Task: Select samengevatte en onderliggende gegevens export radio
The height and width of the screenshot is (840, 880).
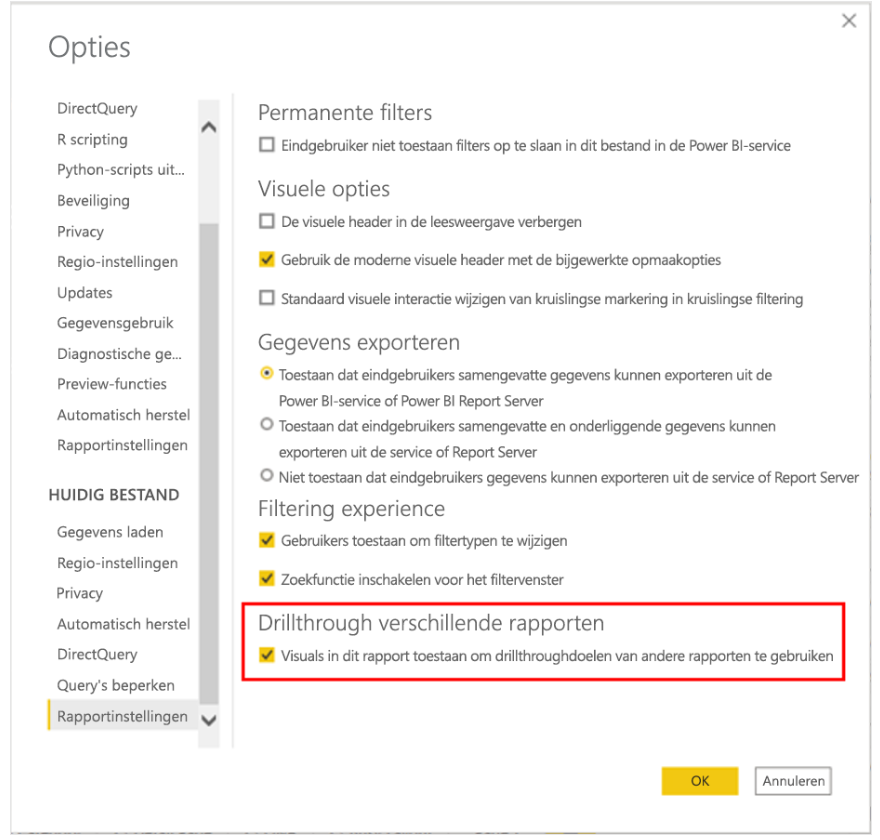Action: pyautogui.click(x=267, y=425)
